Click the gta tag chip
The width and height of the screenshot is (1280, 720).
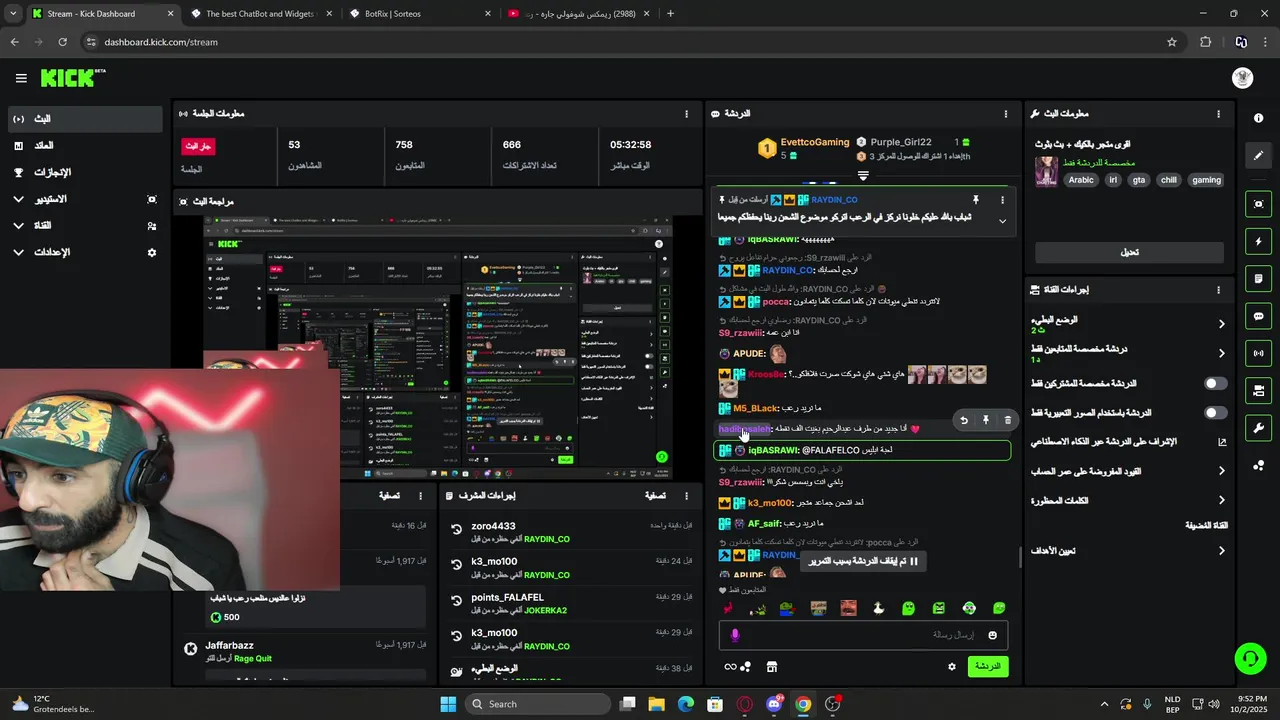[x=1139, y=180]
